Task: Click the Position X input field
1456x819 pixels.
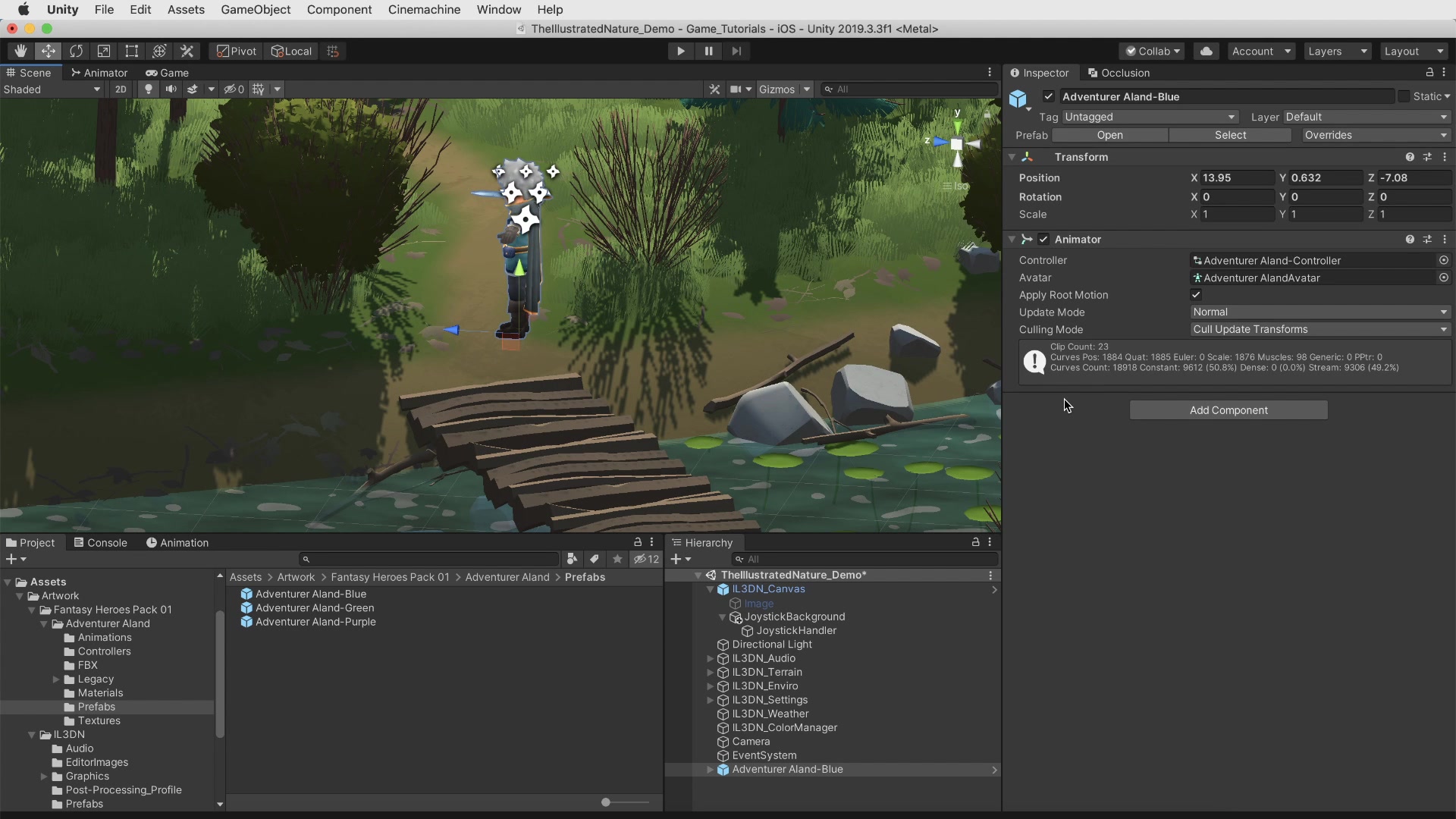Action: [x=1236, y=178]
